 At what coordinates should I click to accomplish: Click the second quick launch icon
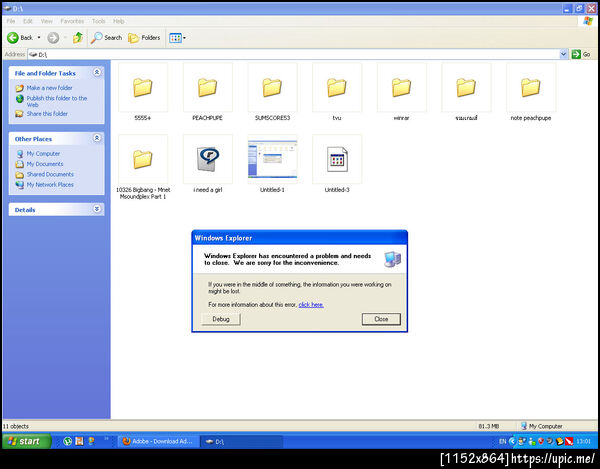pos(79,441)
